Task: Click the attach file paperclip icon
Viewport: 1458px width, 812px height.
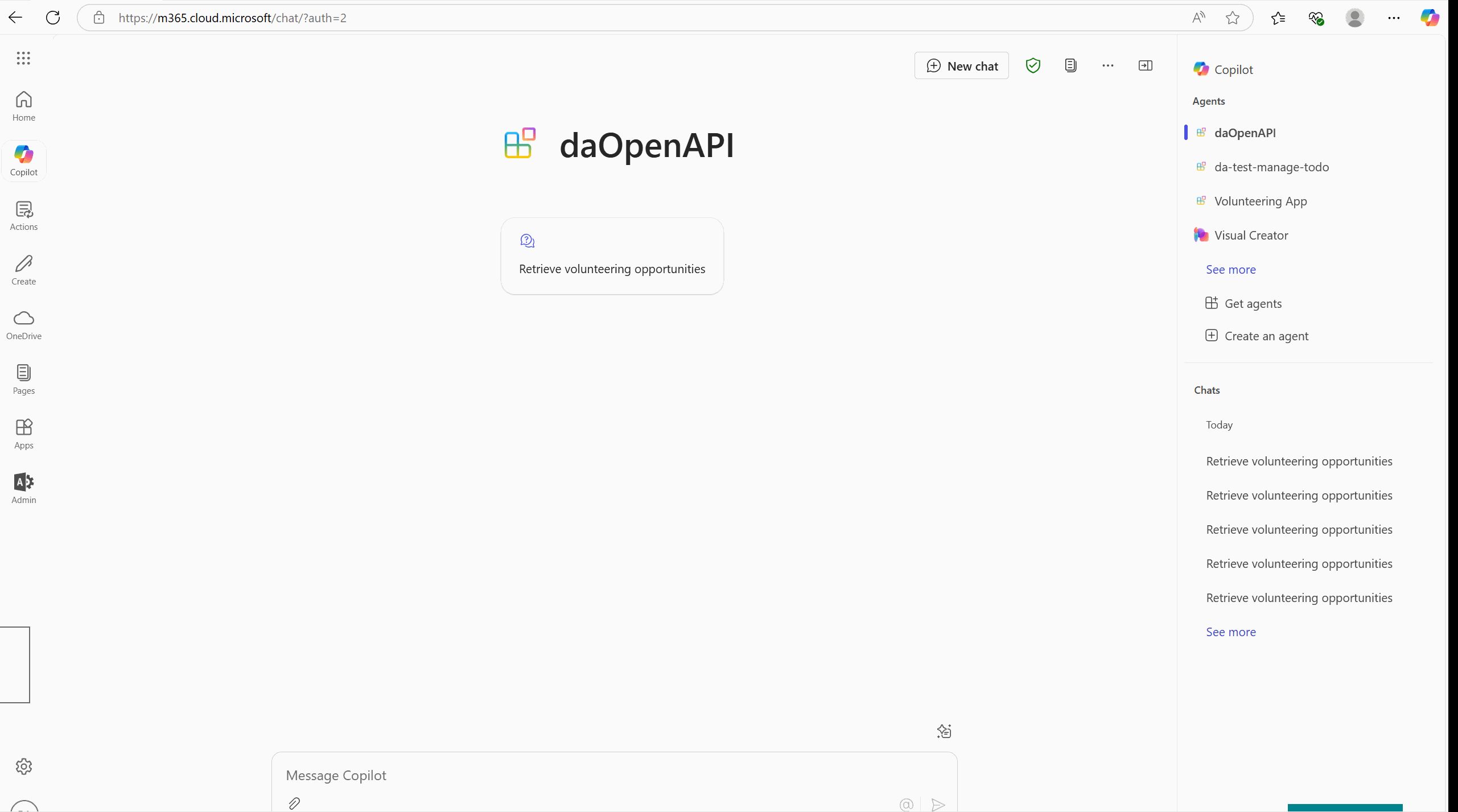Action: (x=295, y=803)
